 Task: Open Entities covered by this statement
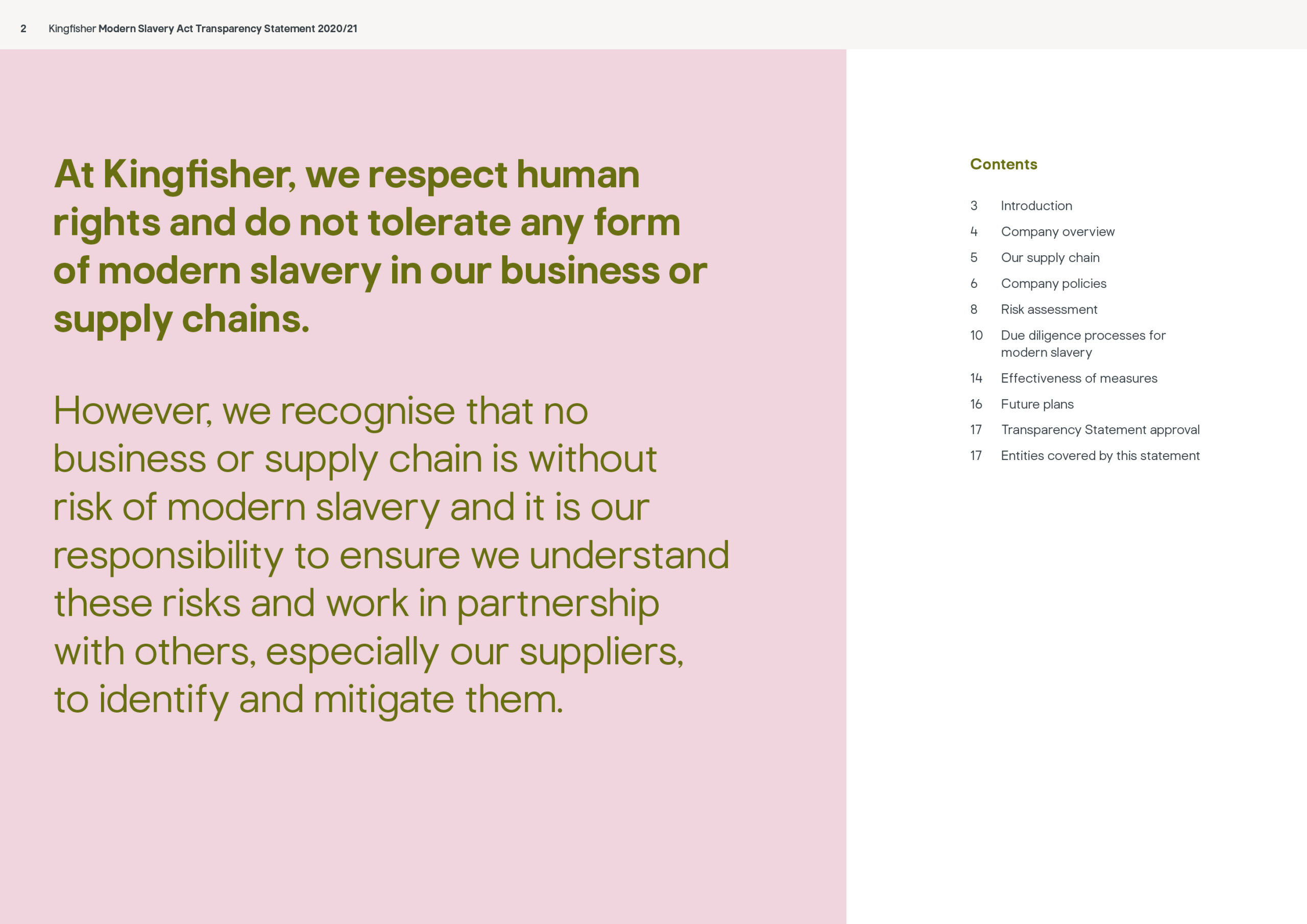[x=1100, y=455]
